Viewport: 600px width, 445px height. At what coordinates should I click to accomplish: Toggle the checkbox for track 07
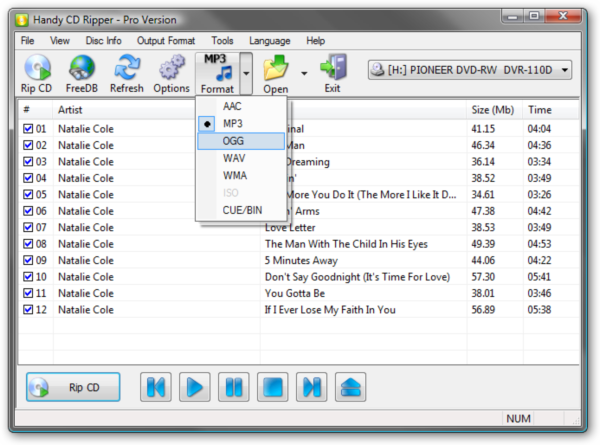click(28, 227)
